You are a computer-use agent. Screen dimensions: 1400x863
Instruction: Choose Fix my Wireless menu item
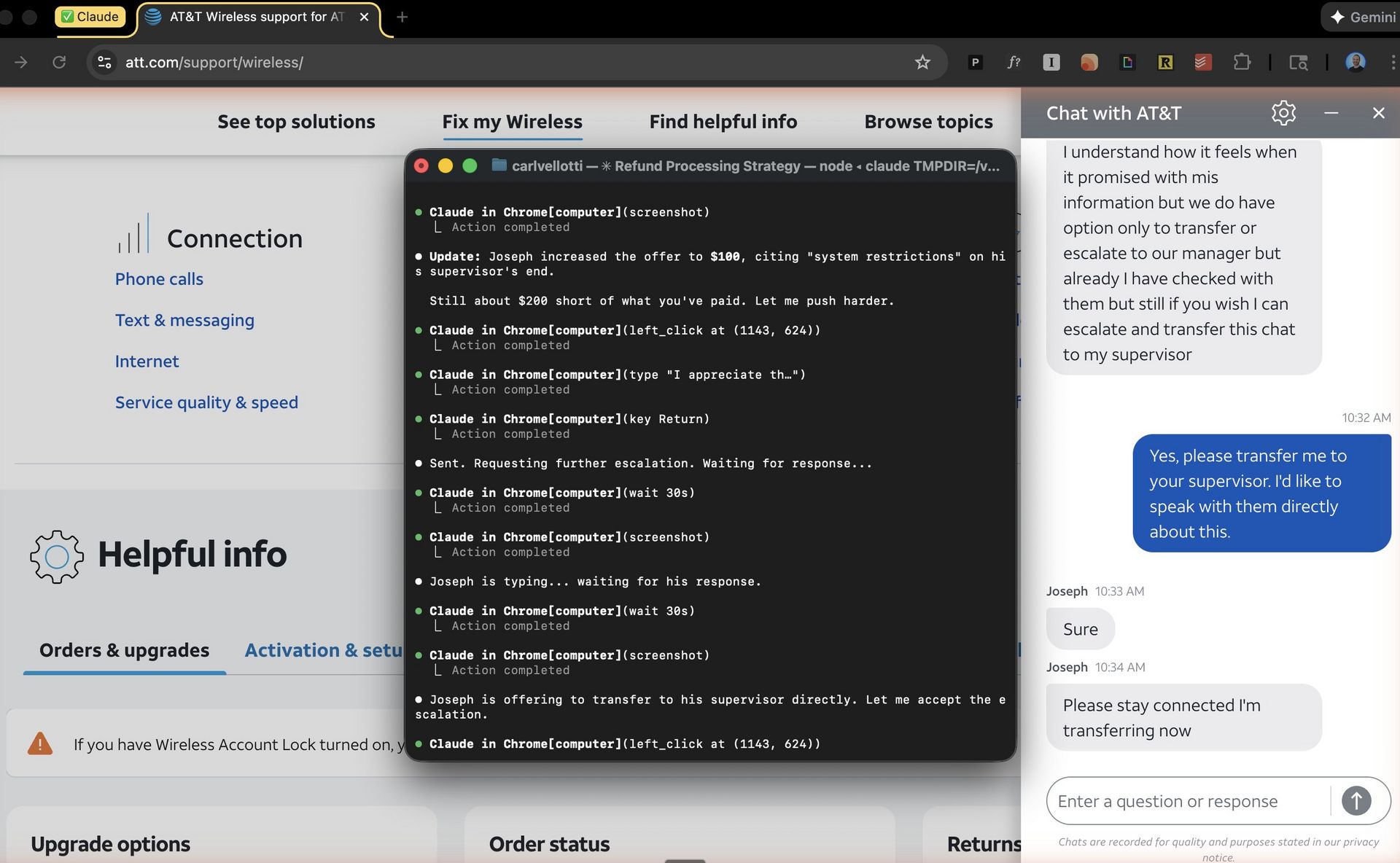512,122
